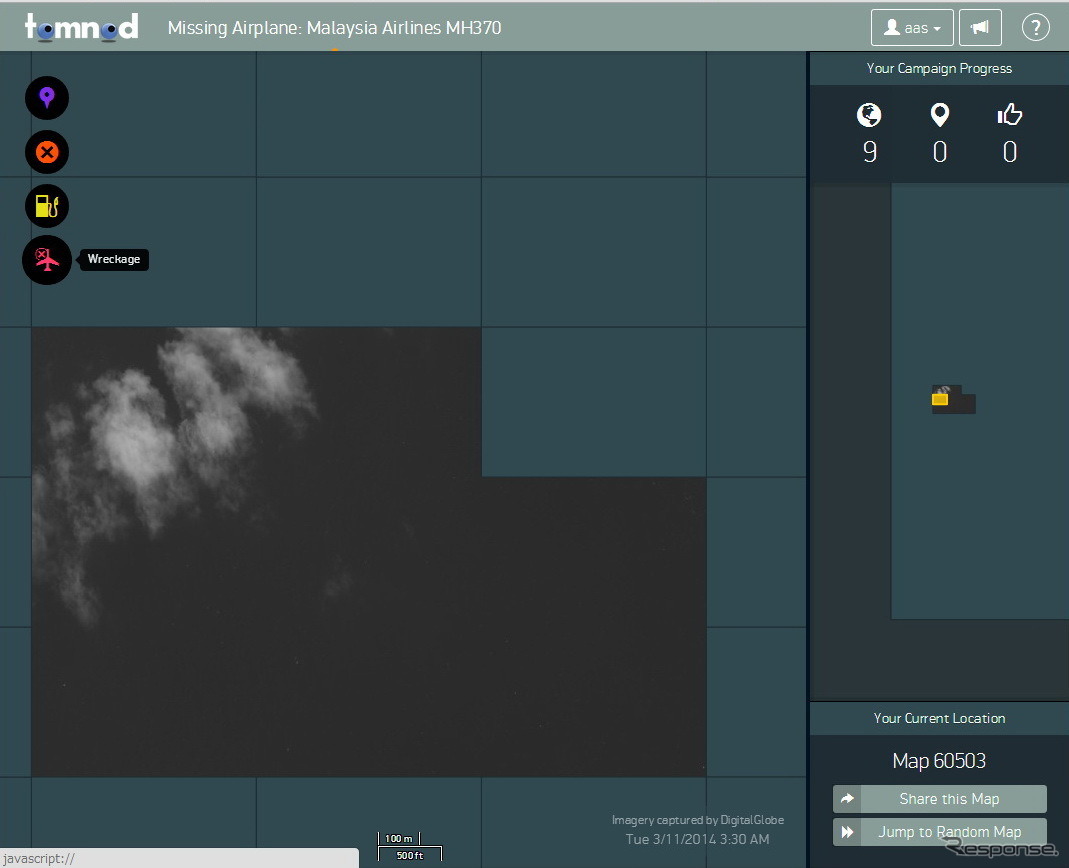Select the orange X marker tool
The height and width of the screenshot is (868, 1069).
pyautogui.click(x=47, y=152)
